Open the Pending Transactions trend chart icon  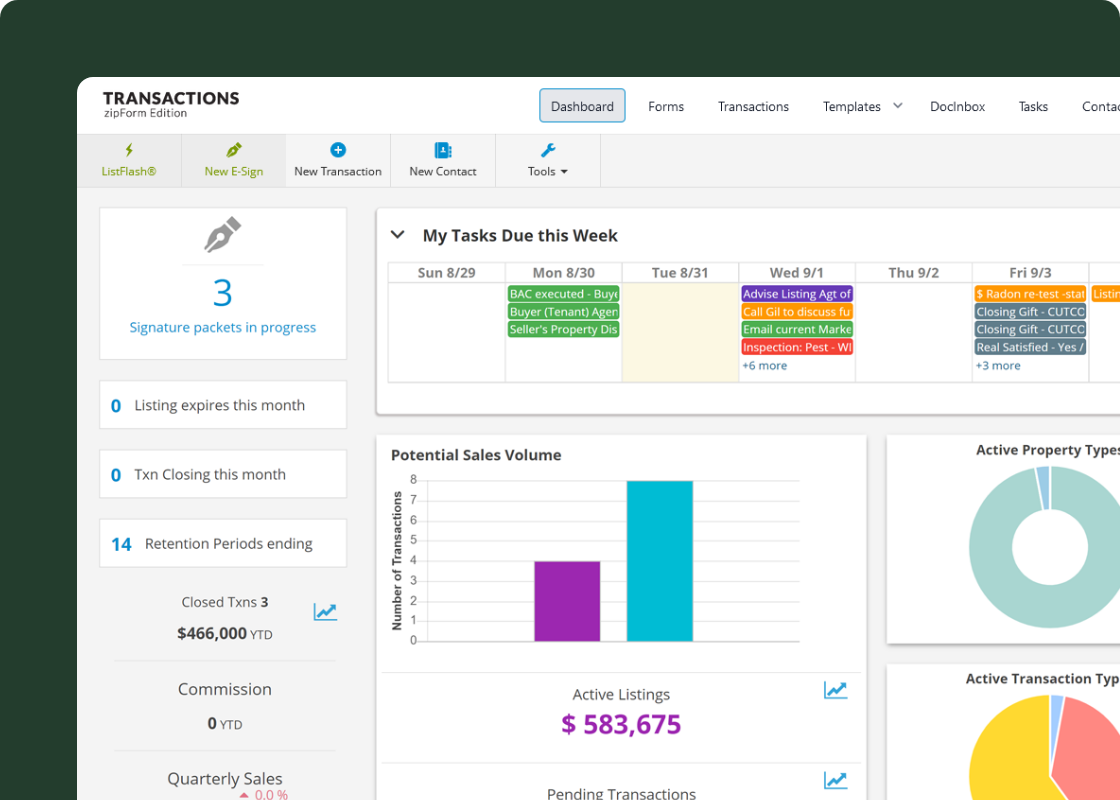[836, 780]
